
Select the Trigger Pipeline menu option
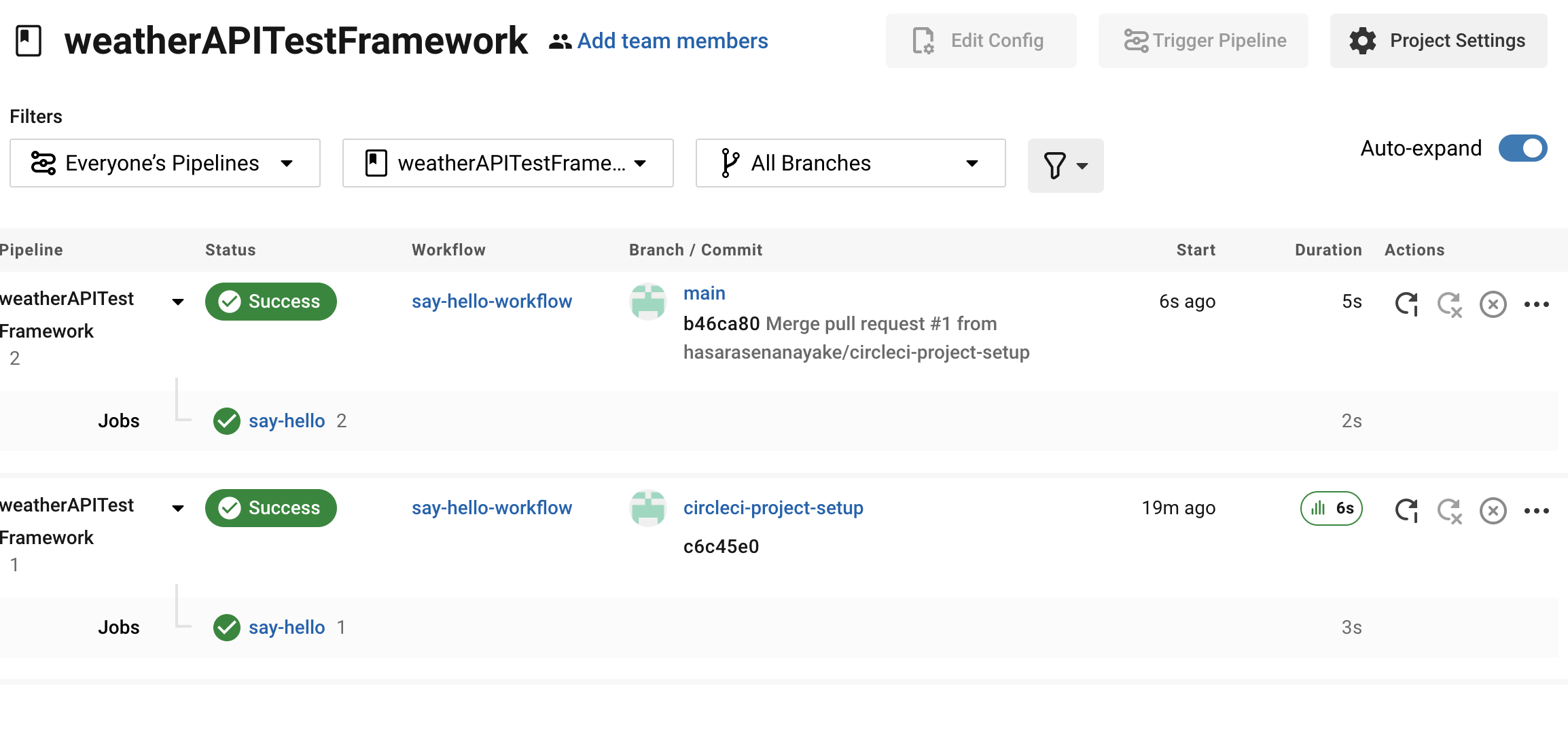click(1202, 41)
